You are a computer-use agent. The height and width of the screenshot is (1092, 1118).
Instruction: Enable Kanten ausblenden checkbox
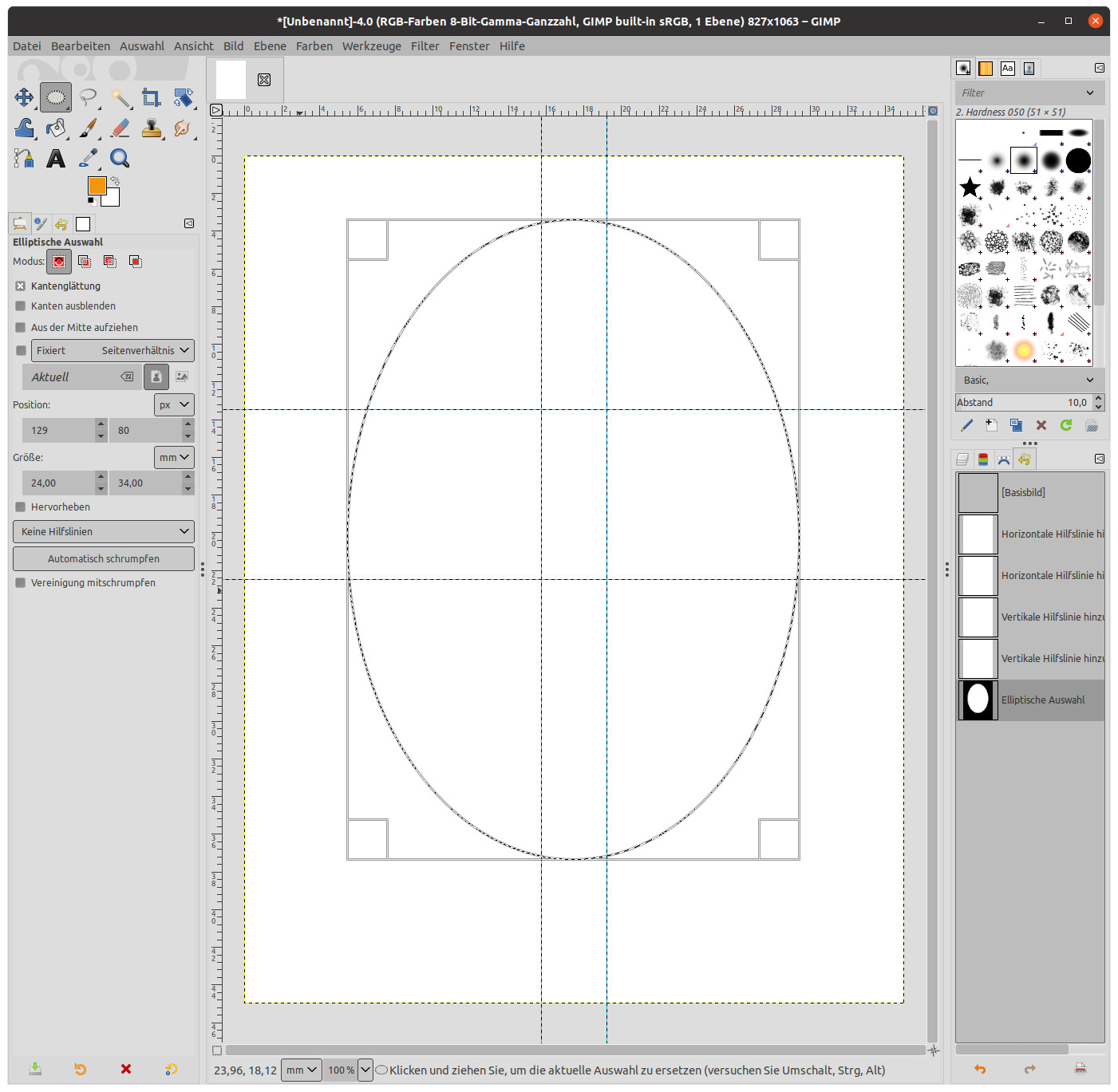click(x=21, y=306)
